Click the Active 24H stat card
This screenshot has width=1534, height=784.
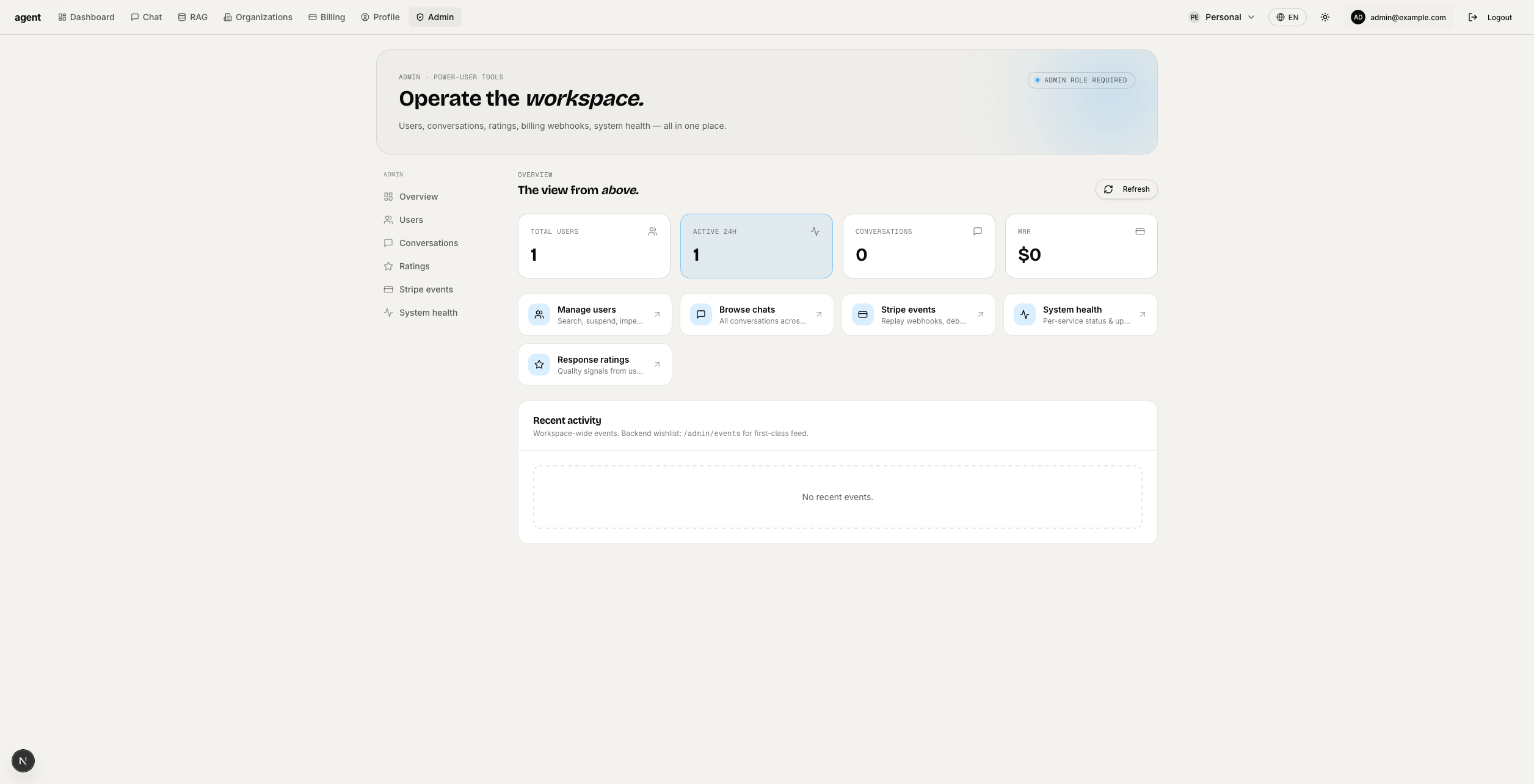point(757,246)
